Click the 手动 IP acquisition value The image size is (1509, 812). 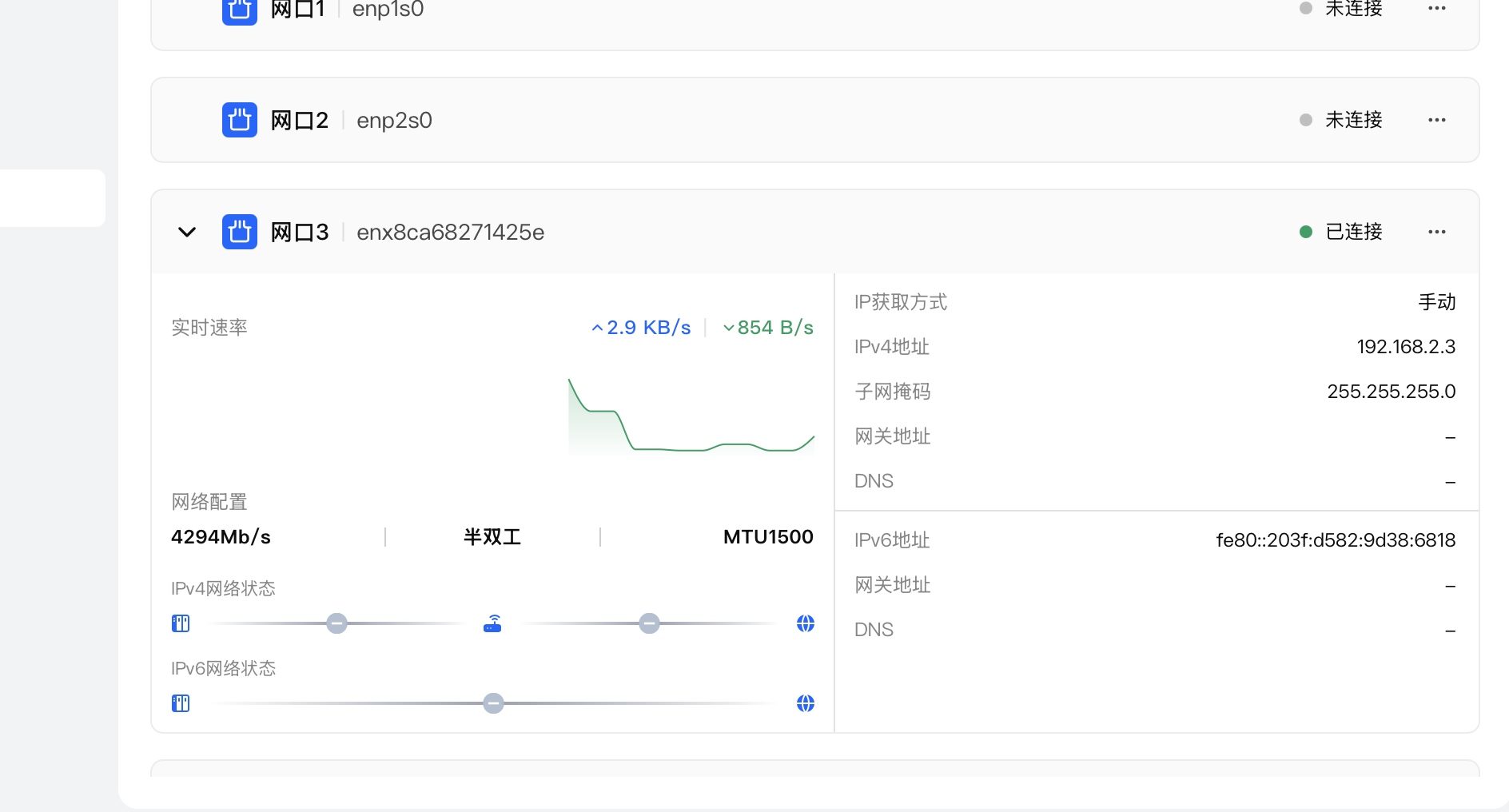tap(1436, 302)
